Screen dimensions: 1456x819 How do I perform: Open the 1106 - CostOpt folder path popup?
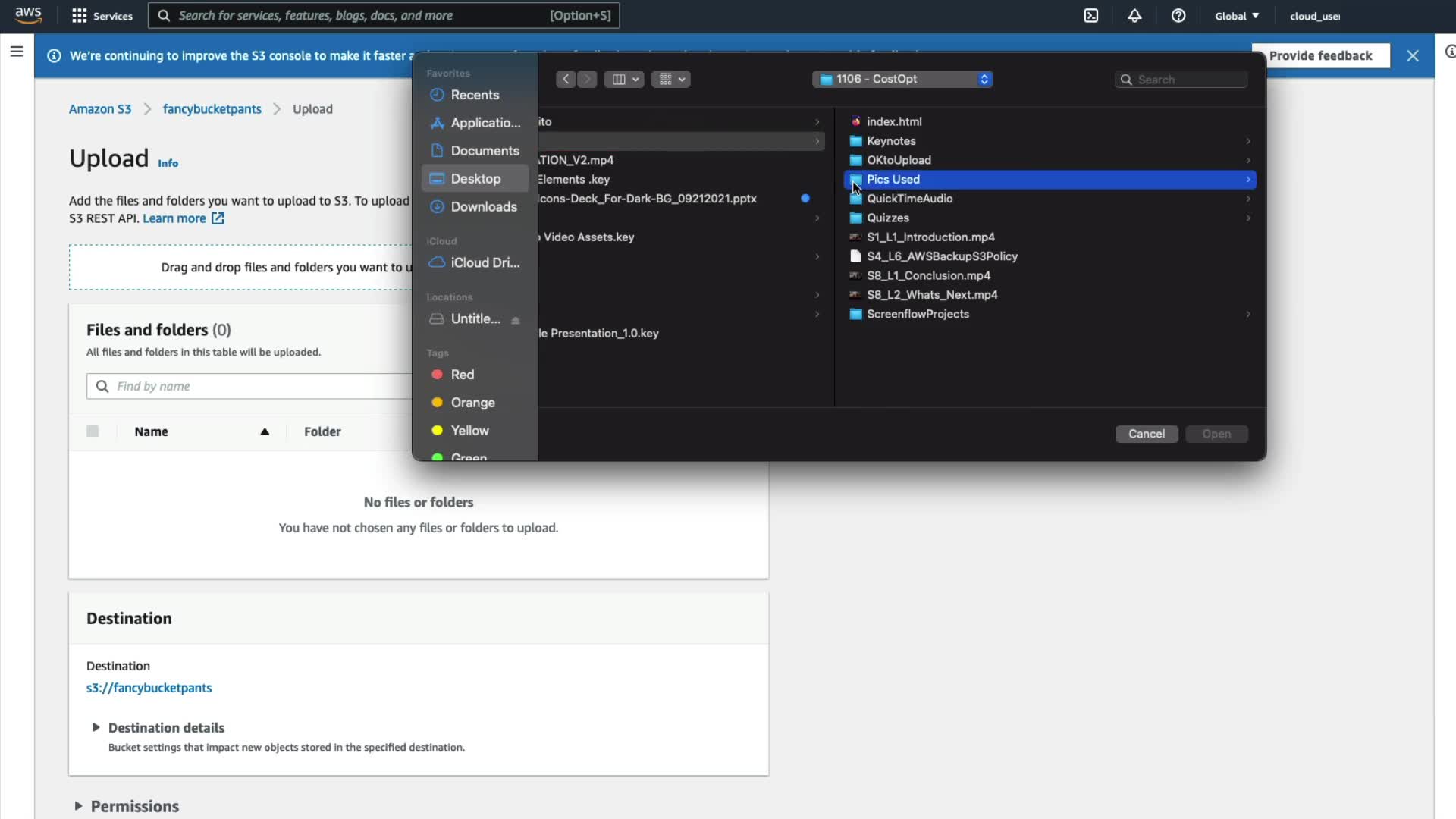[902, 79]
